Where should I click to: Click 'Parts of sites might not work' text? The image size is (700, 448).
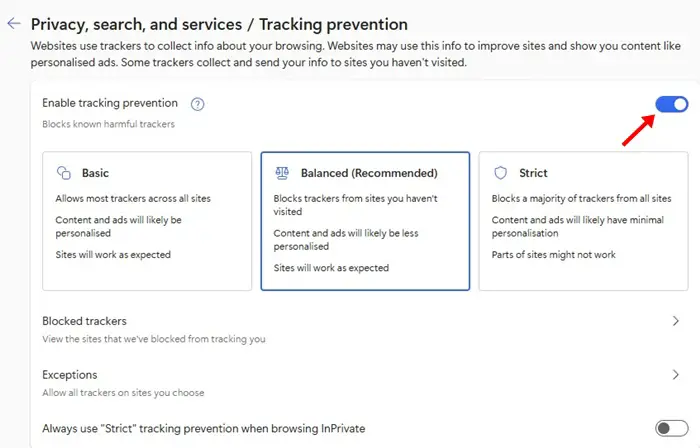[x=554, y=255]
